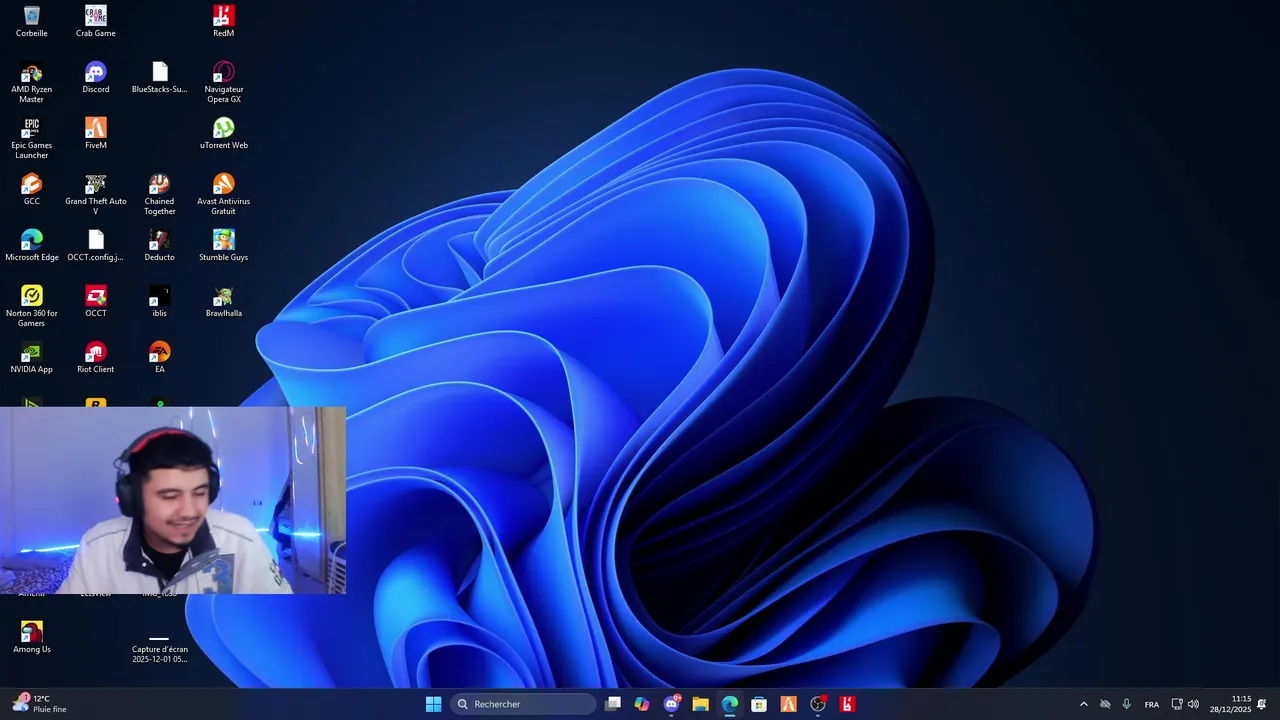This screenshot has height=720, width=1280.
Task: Select the OCCT.config.j... file icon
Action: pyautogui.click(x=96, y=245)
